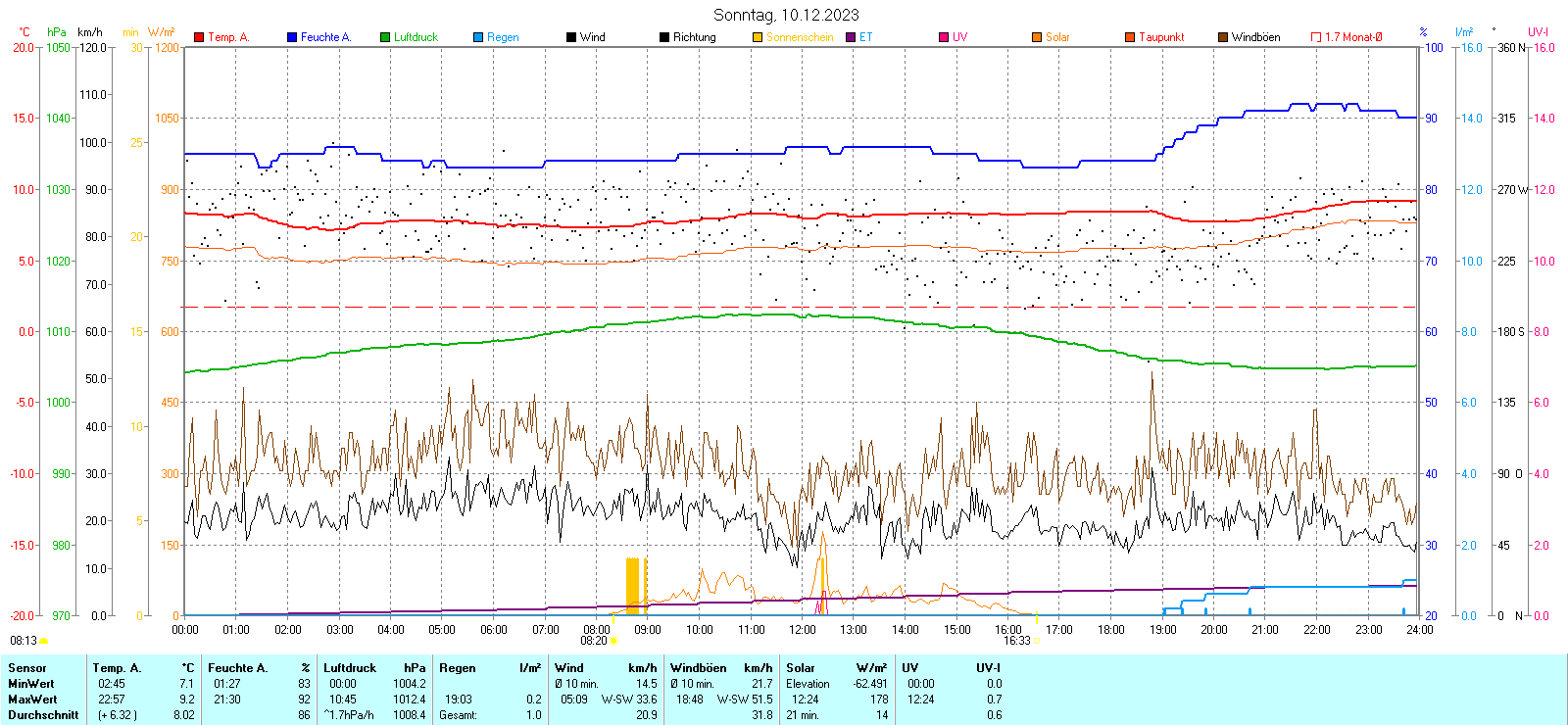Click the red Temp. A. legend swatch
The width and height of the screenshot is (1568, 725).
click(x=199, y=37)
